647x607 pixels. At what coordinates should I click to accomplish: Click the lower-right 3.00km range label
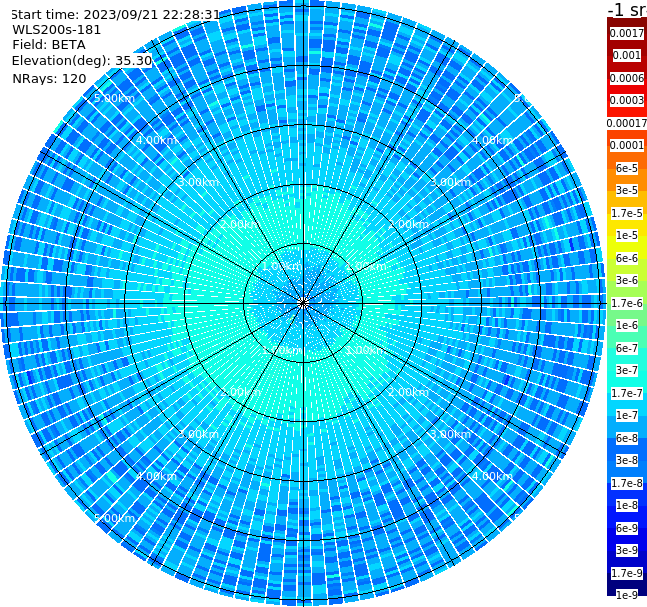(x=450, y=434)
